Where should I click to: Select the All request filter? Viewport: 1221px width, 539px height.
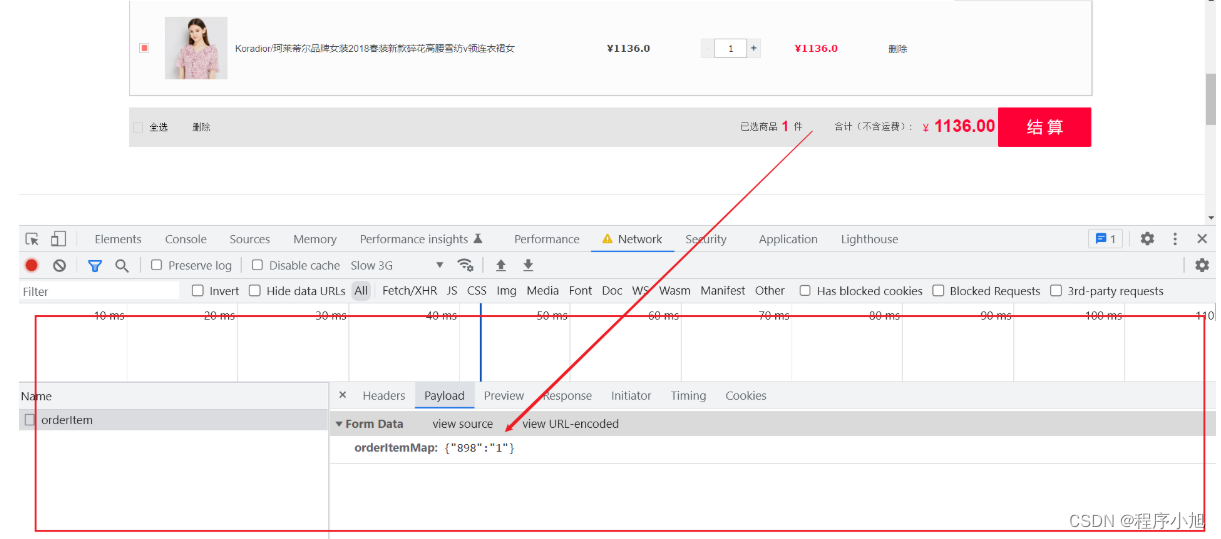[361, 291]
